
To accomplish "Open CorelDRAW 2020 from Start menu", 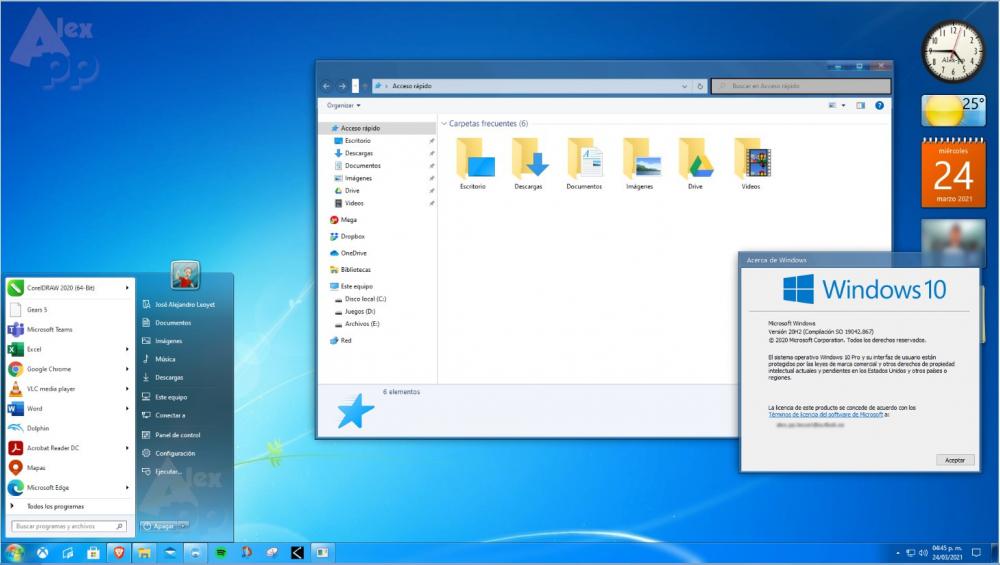I will point(70,288).
